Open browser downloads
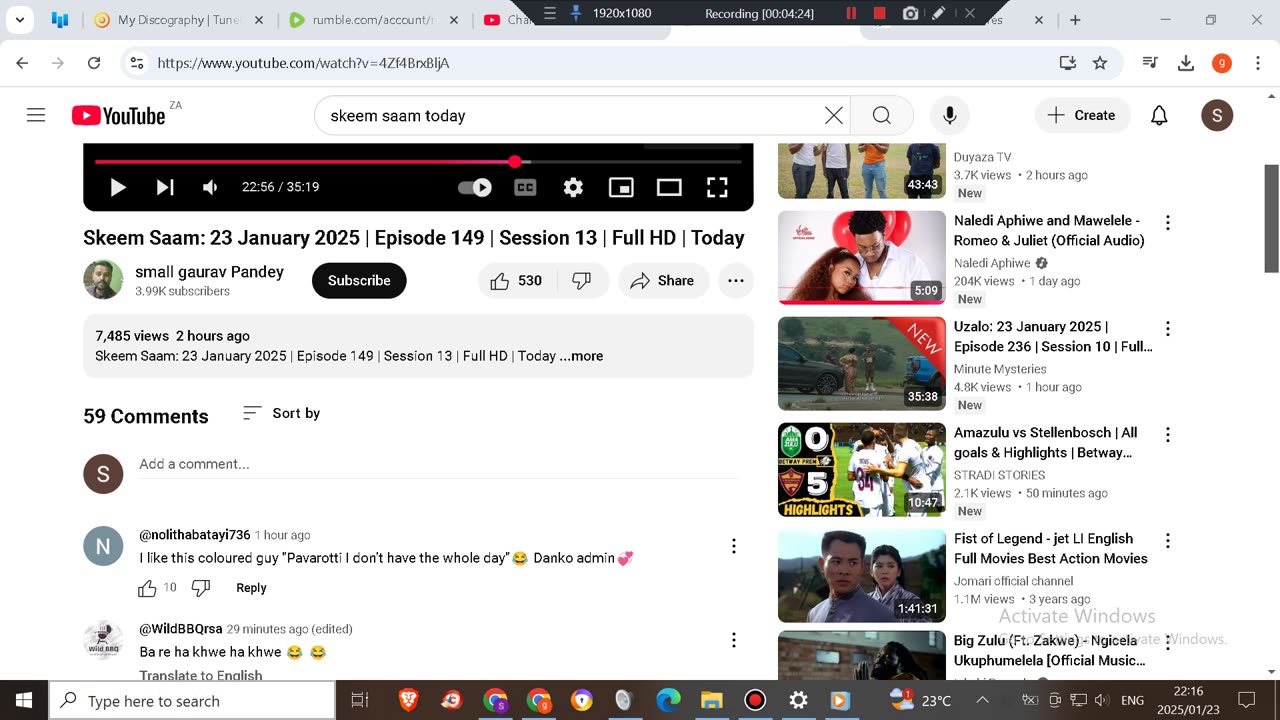 [1186, 63]
